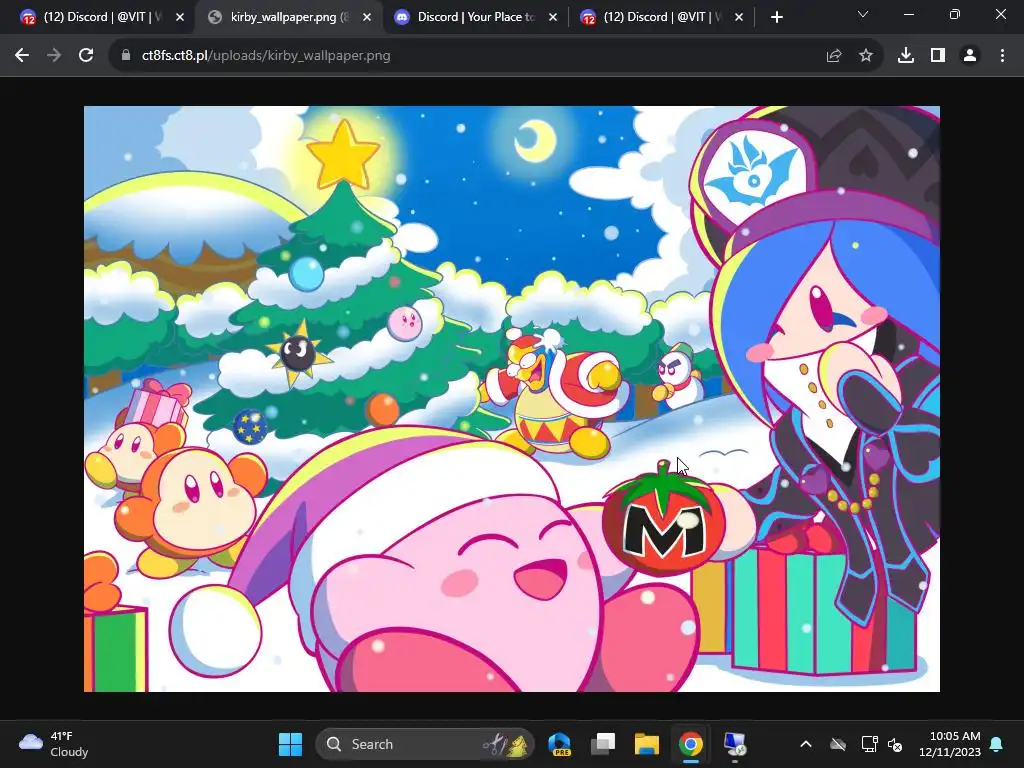Viewport: 1024px width, 768px height.
Task: Expand the tab search dropdown
Action: pyautogui.click(x=863, y=14)
